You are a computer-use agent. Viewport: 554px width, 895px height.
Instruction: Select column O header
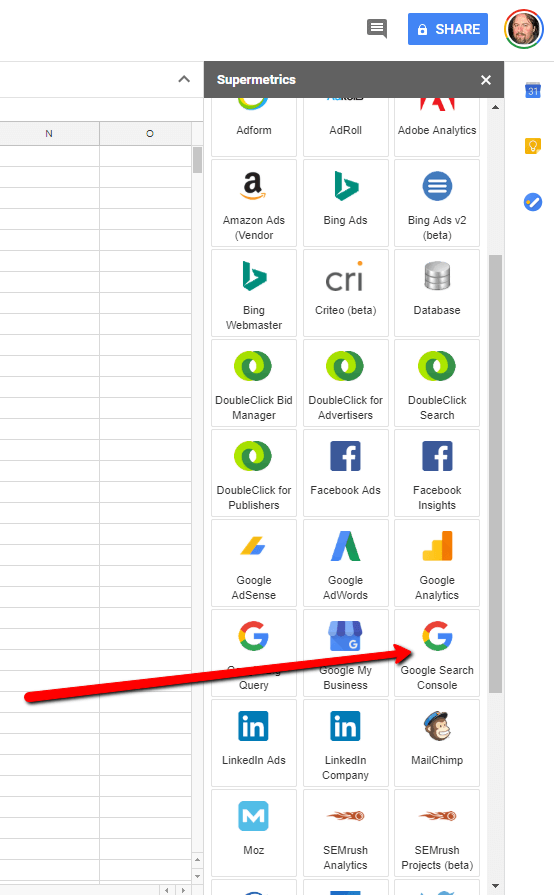coord(150,134)
